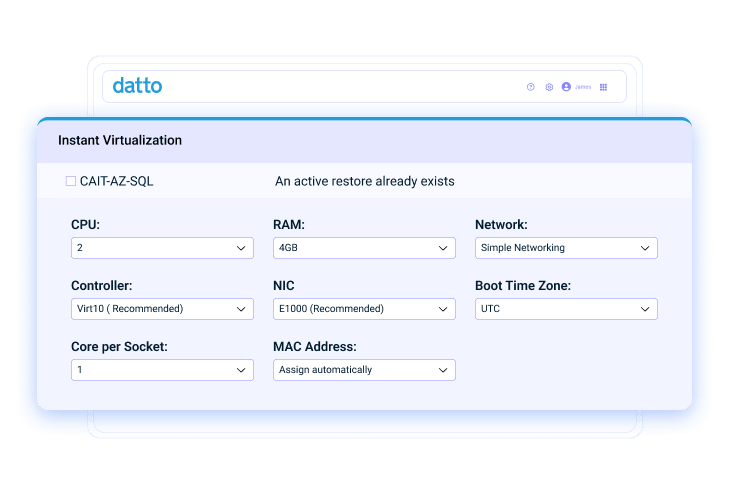Click the Controller: label

(101, 285)
